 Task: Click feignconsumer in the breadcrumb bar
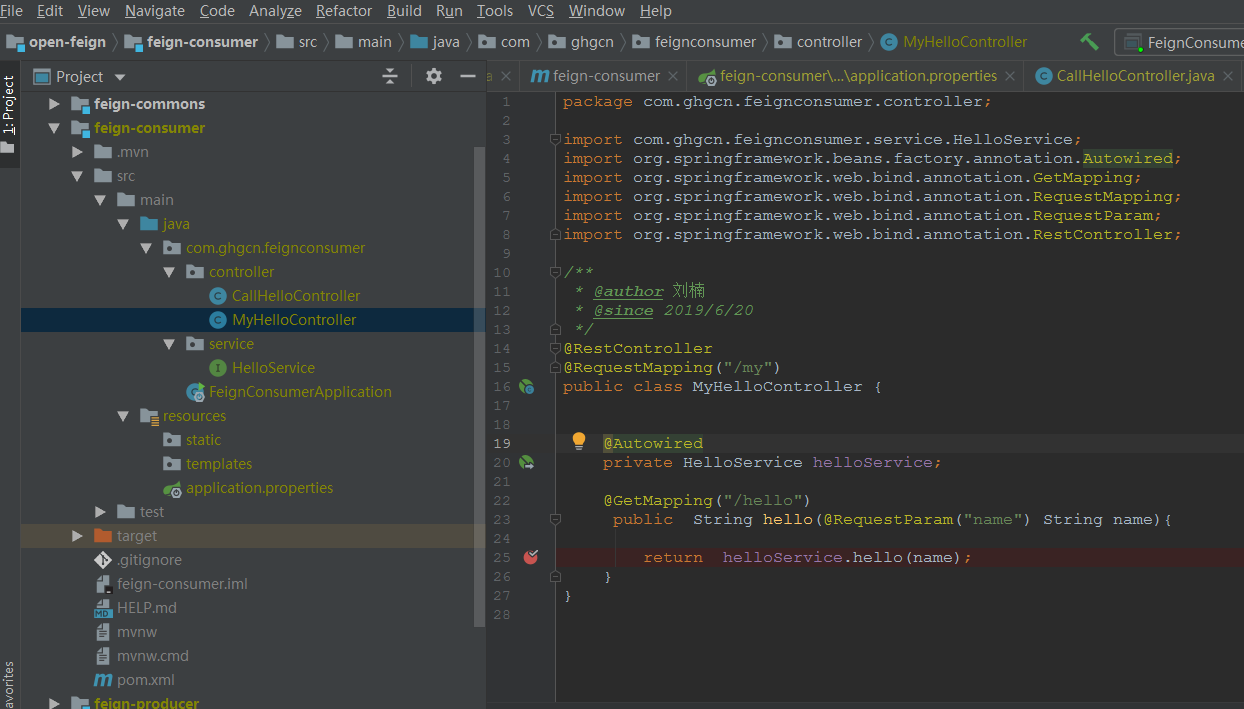click(x=705, y=42)
